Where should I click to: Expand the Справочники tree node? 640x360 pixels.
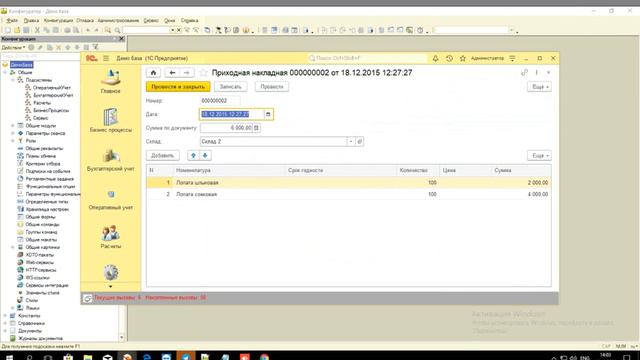click(x=5, y=323)
